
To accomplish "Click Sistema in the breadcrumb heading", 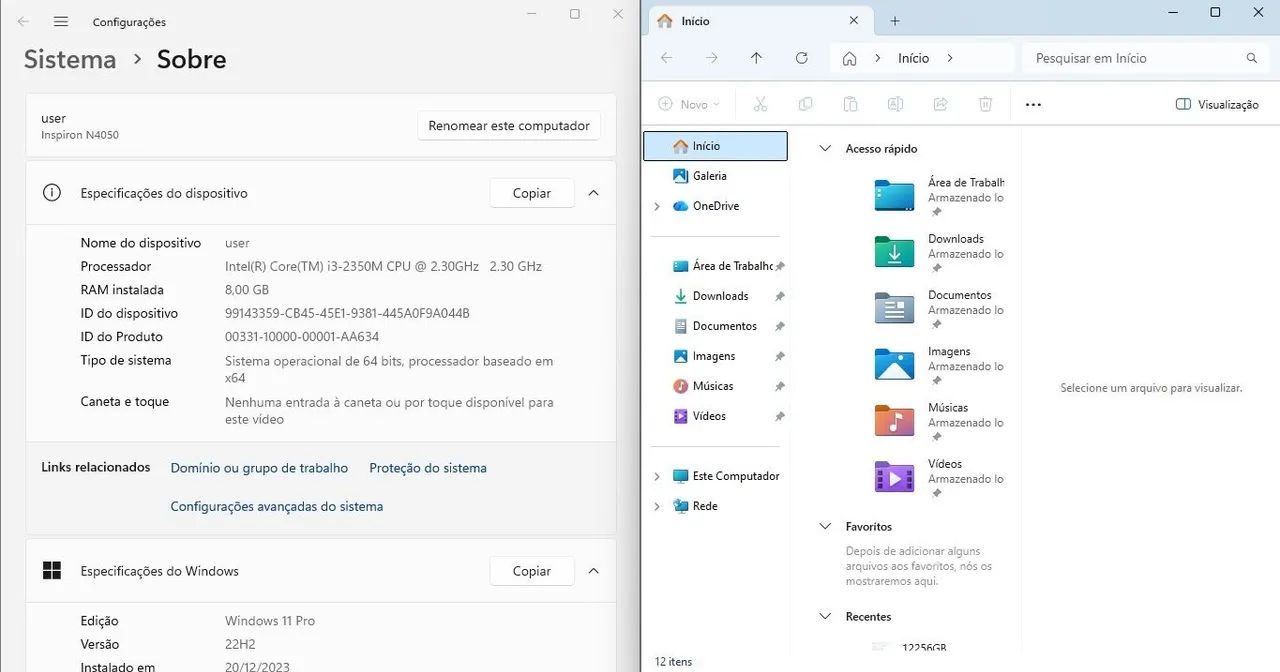I will coord(70,59).
